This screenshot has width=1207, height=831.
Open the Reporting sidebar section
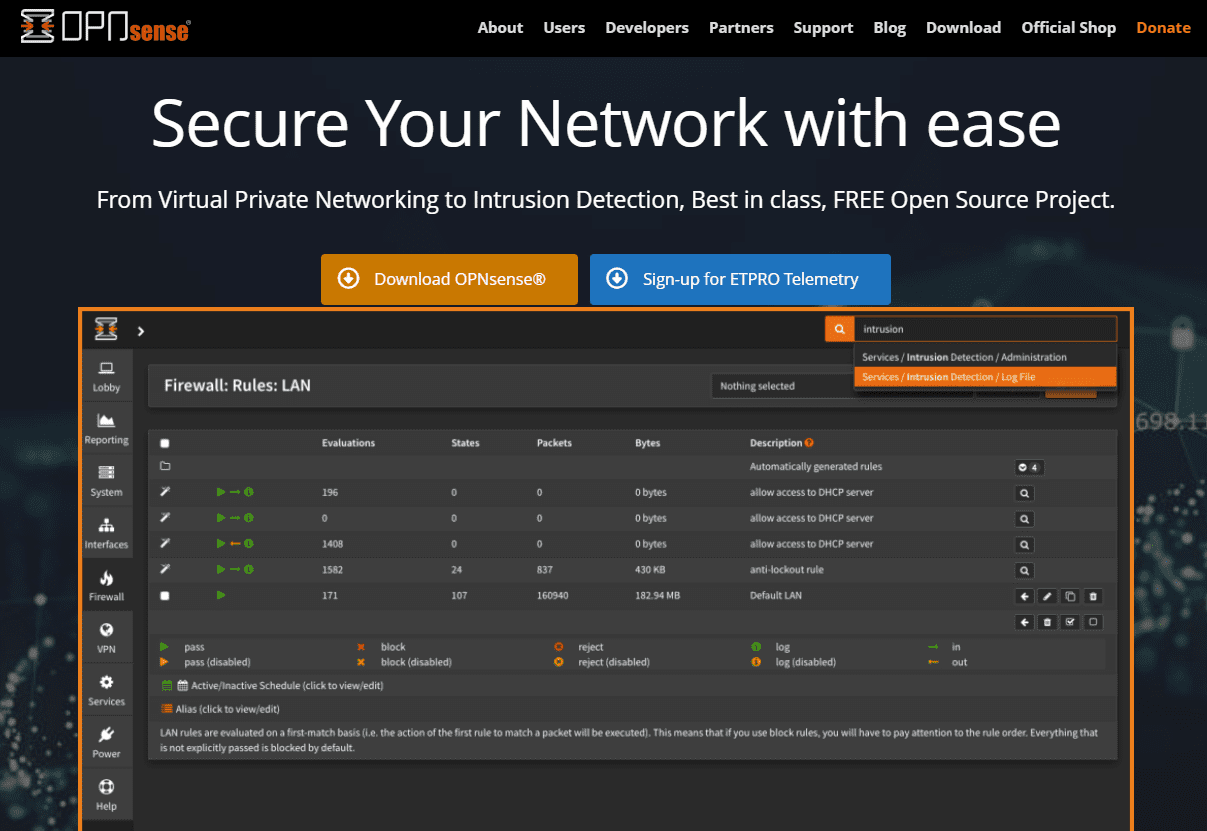pyautogui.click(x=106, y=429)
